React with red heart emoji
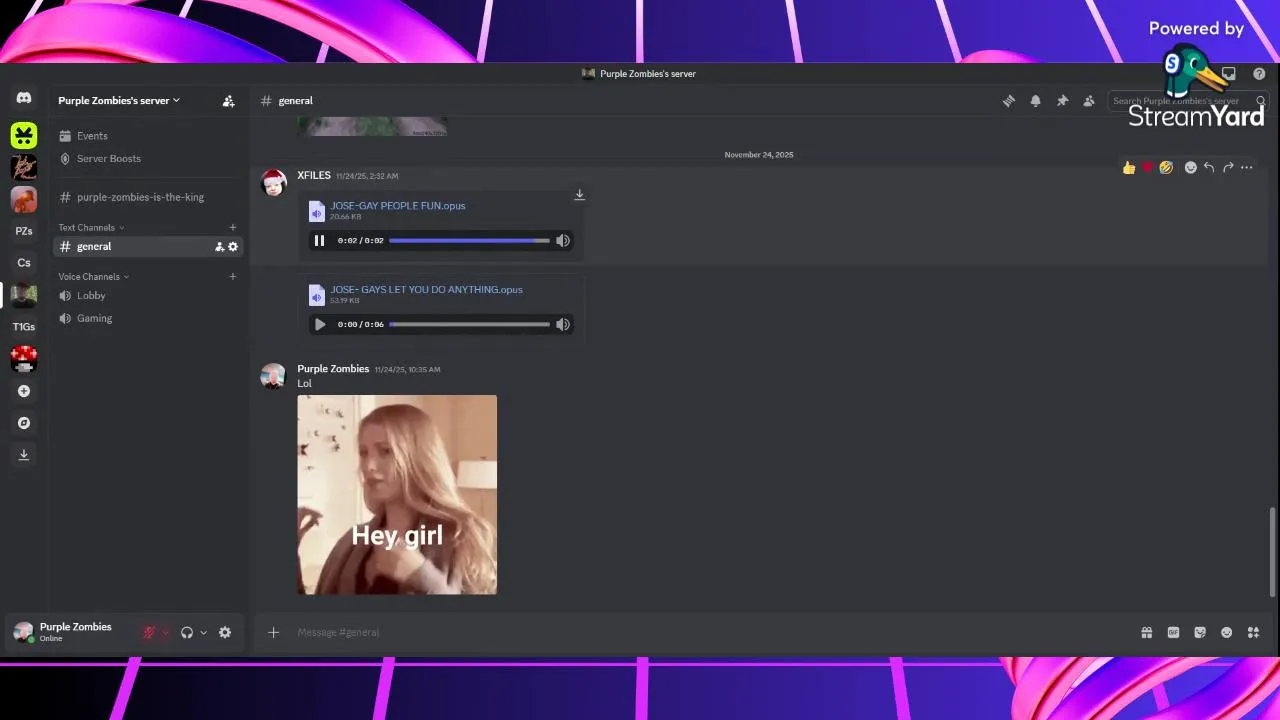This screenshot has height=720, width=1280. click(1148, 168)
